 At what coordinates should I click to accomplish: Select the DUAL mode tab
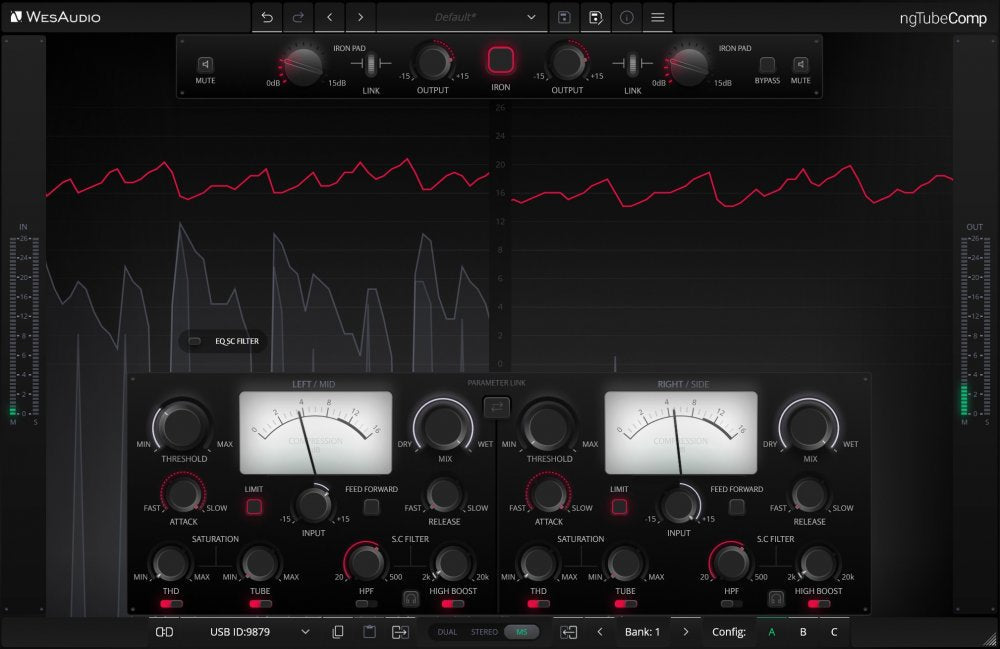click(x=447, y=632)
